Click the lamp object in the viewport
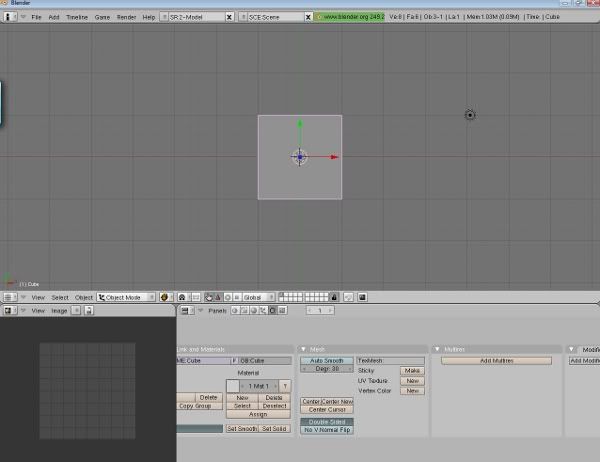Image resolution: width=600 pixels, height=462 pixels. point(470,115)
